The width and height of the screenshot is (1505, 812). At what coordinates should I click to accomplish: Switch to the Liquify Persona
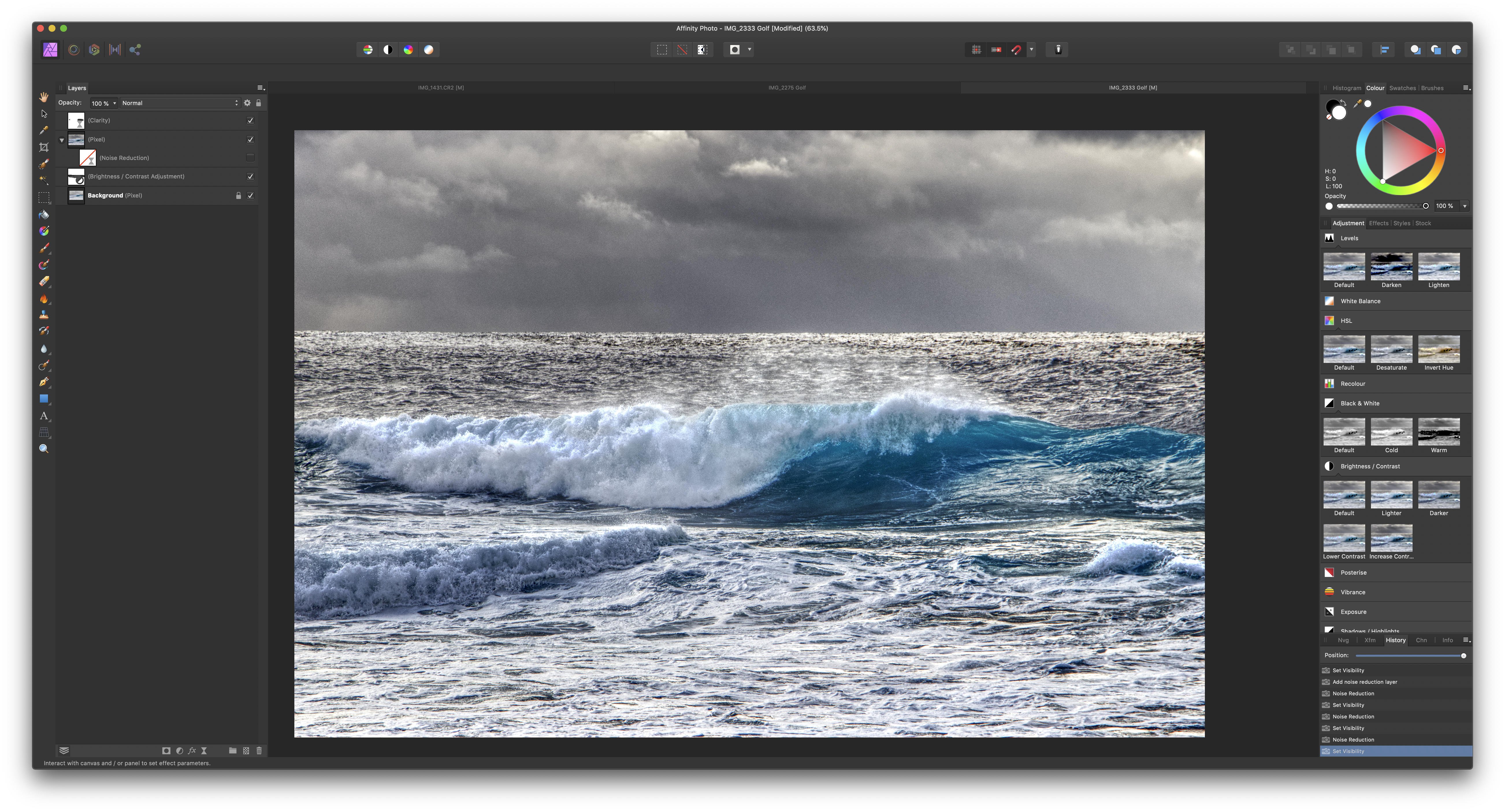(x=74, y=50)
